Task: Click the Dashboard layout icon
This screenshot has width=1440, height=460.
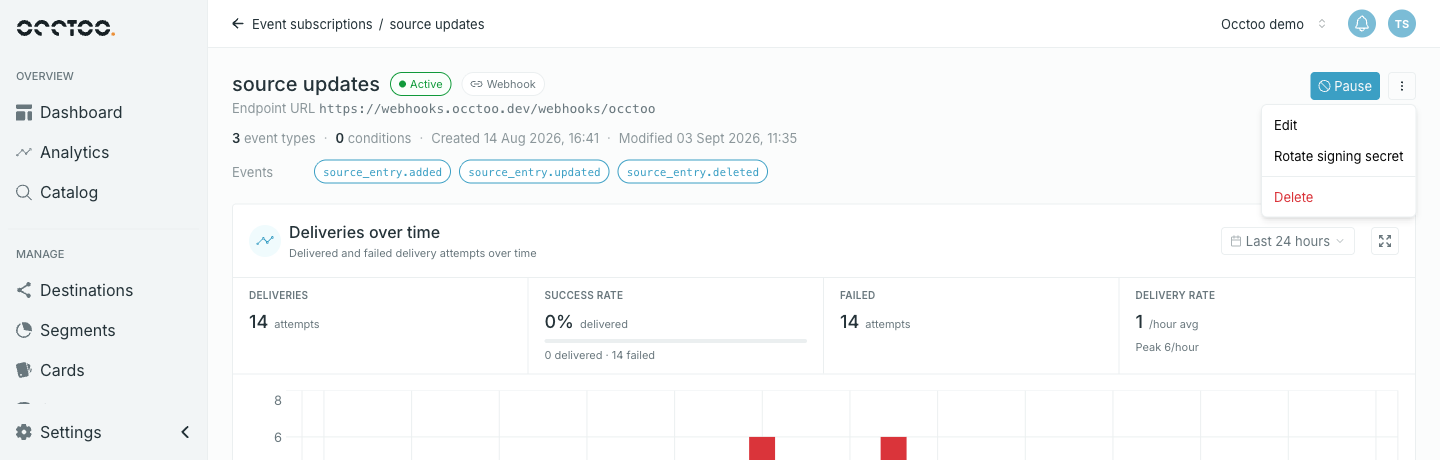Action: 24,112
